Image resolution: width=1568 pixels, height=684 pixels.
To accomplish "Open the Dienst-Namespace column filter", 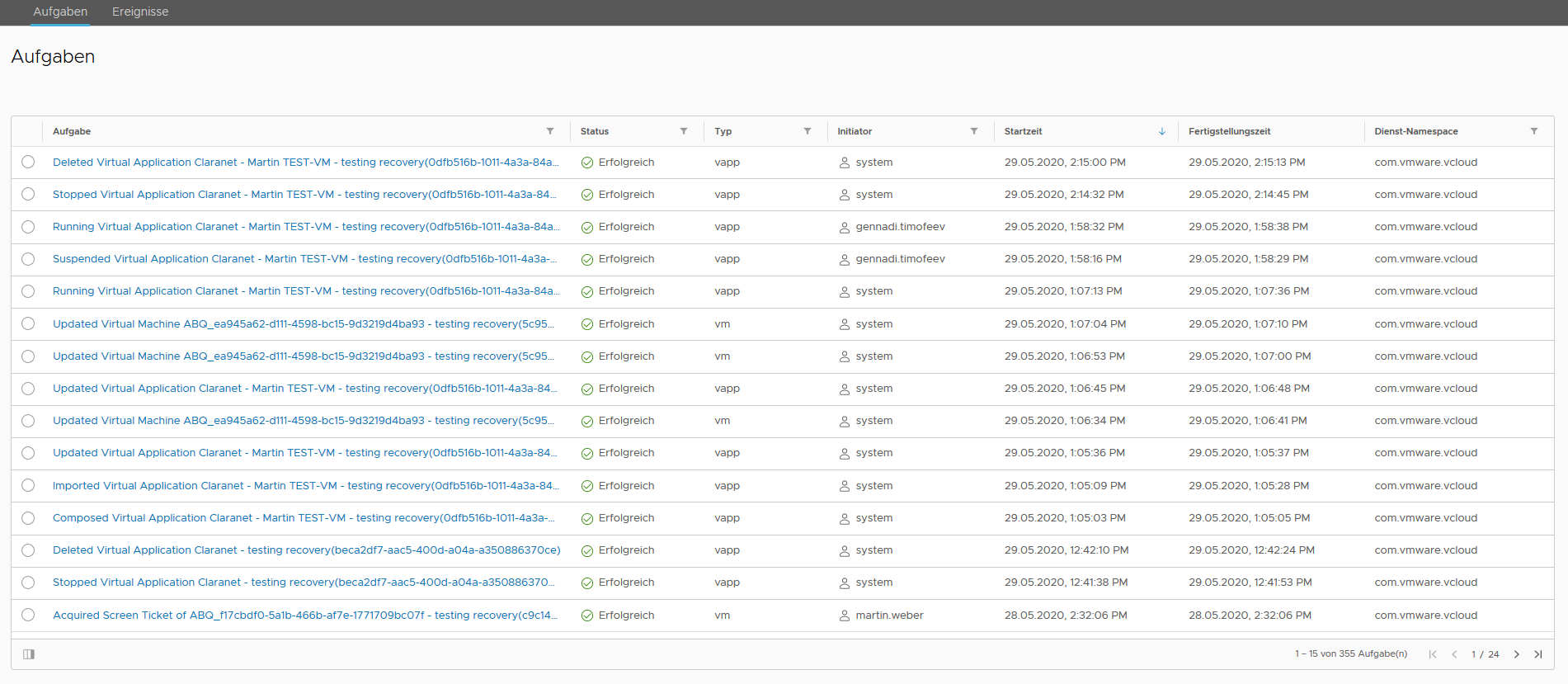I will 1534,131.
